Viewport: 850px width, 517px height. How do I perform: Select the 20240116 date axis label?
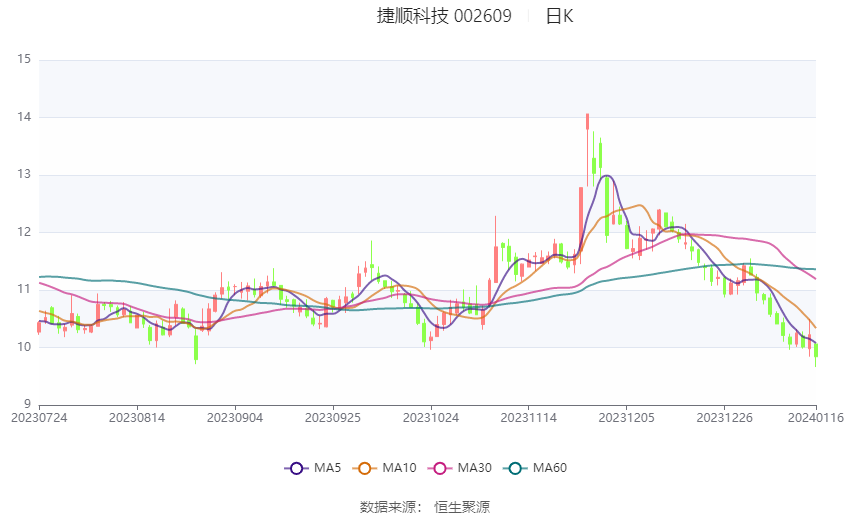coord(816,418)
